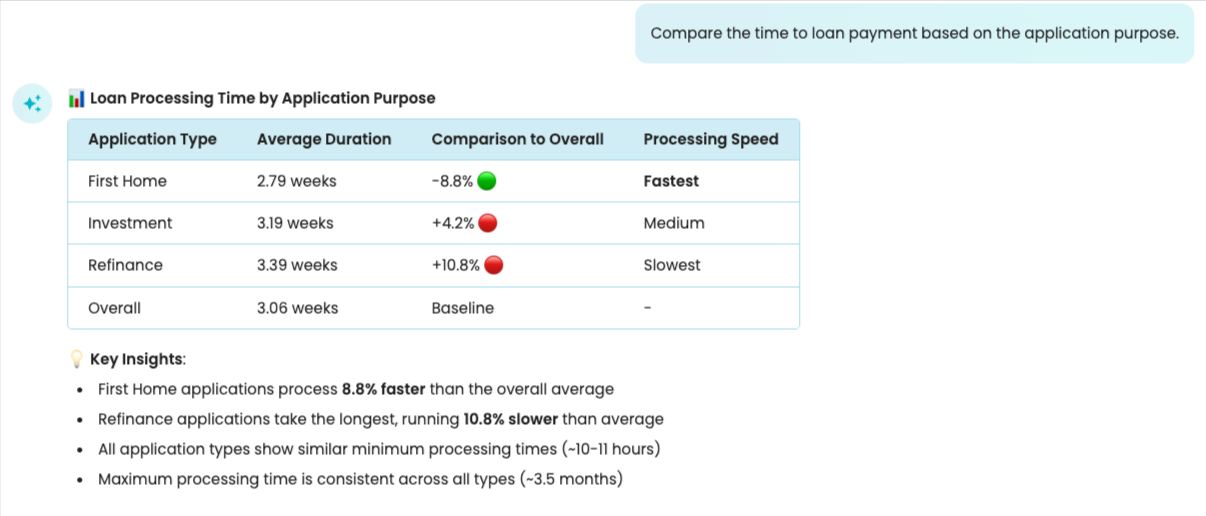
Task: Click the 3.39 weeks duration cell
Action: coord(297,265)
